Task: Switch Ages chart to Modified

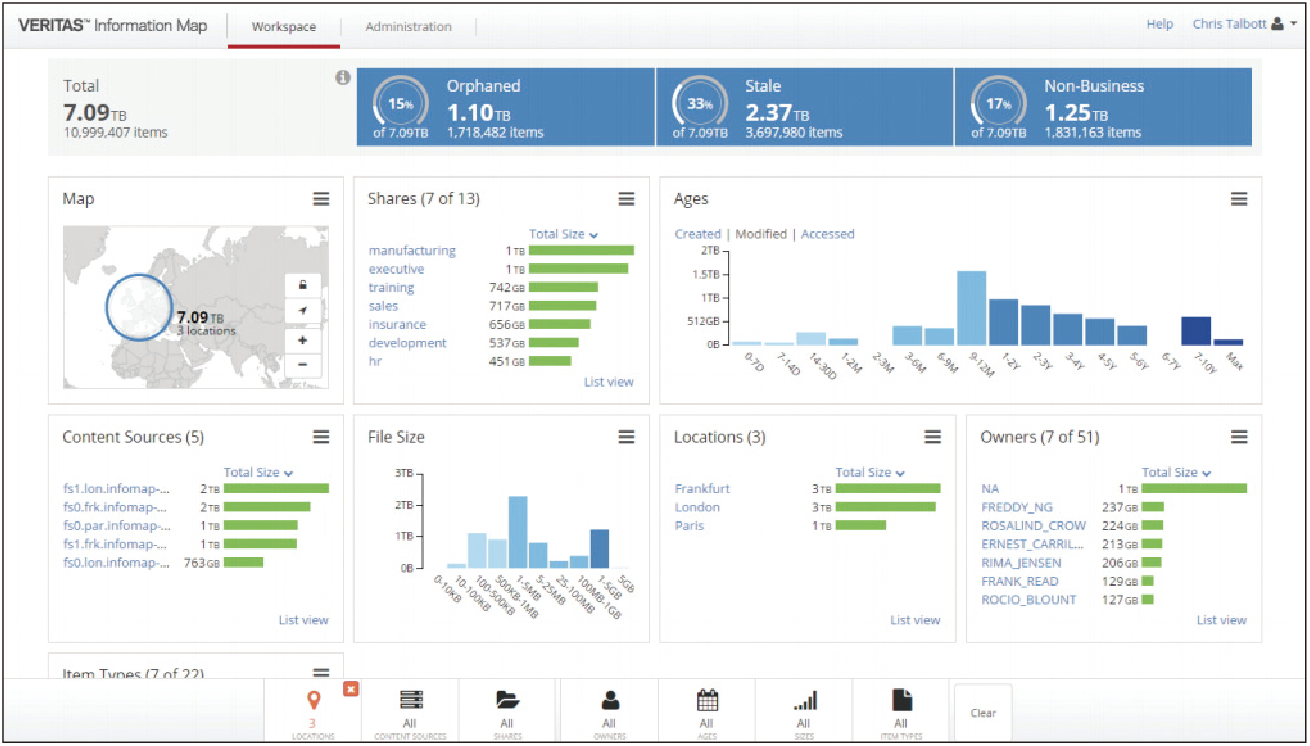Action: pyautogui.click(x=761, y=234)
